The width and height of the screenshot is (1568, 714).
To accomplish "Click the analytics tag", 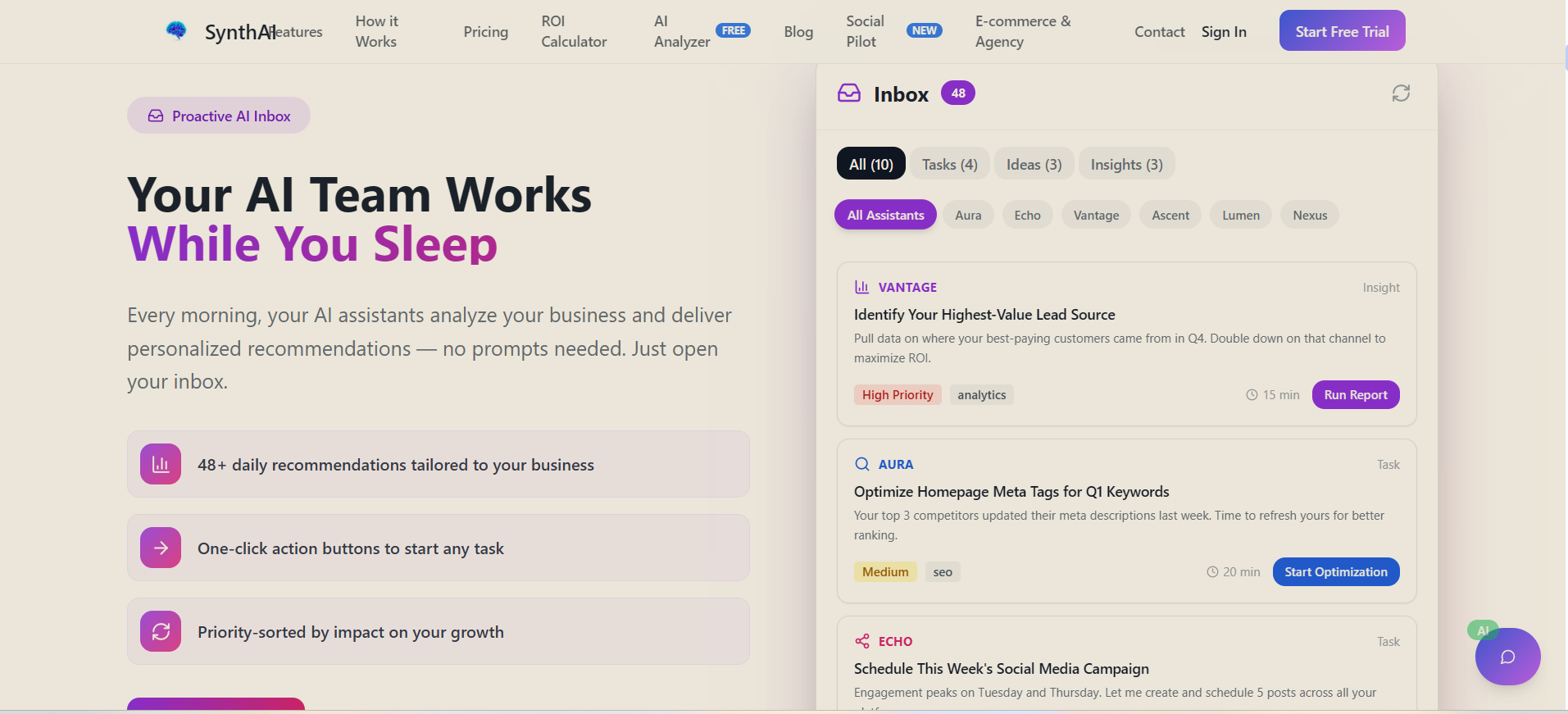I will pos(981,394).
